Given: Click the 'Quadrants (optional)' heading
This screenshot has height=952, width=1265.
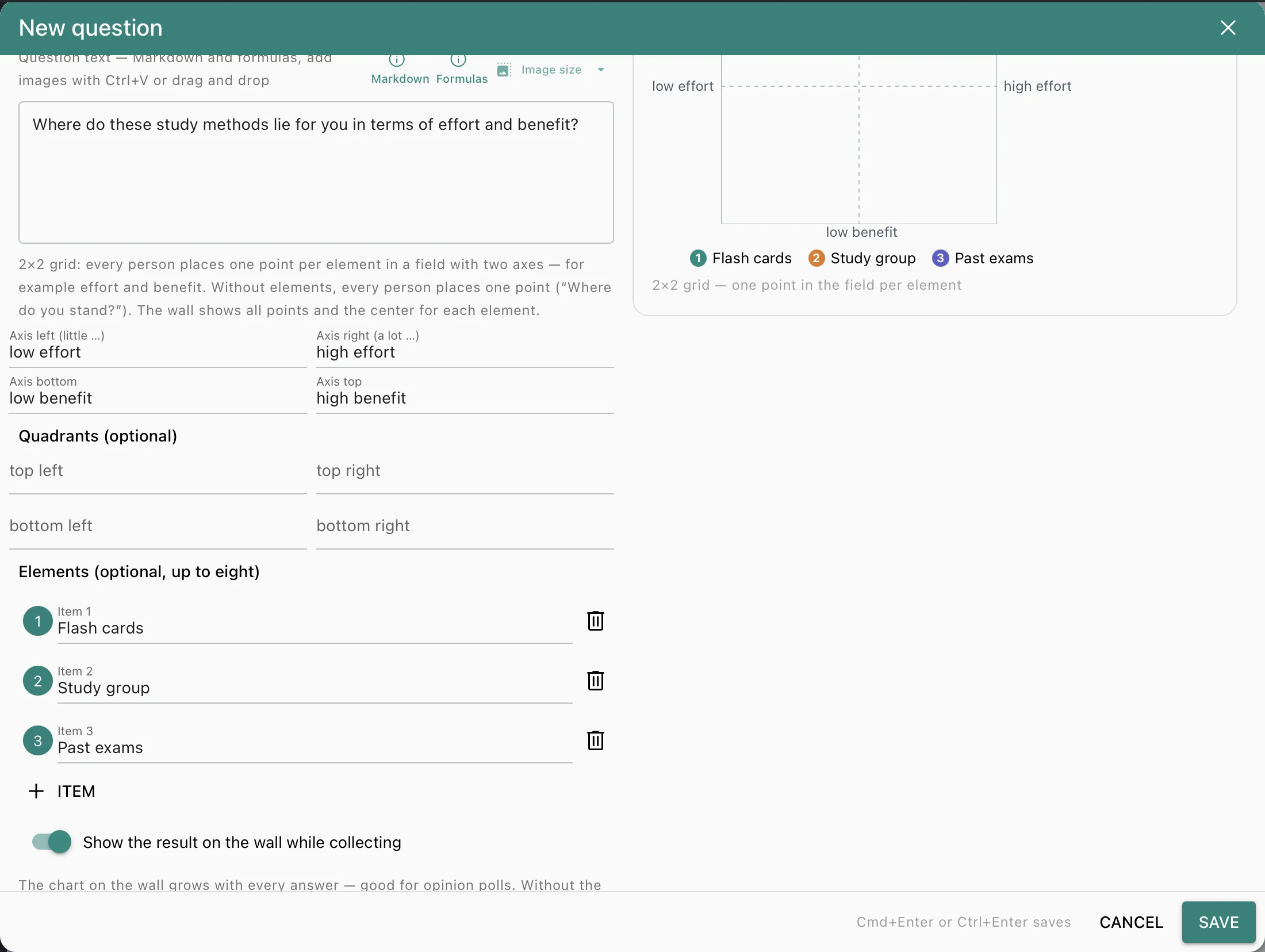Looking at the screenshot, I should [98, 436].
